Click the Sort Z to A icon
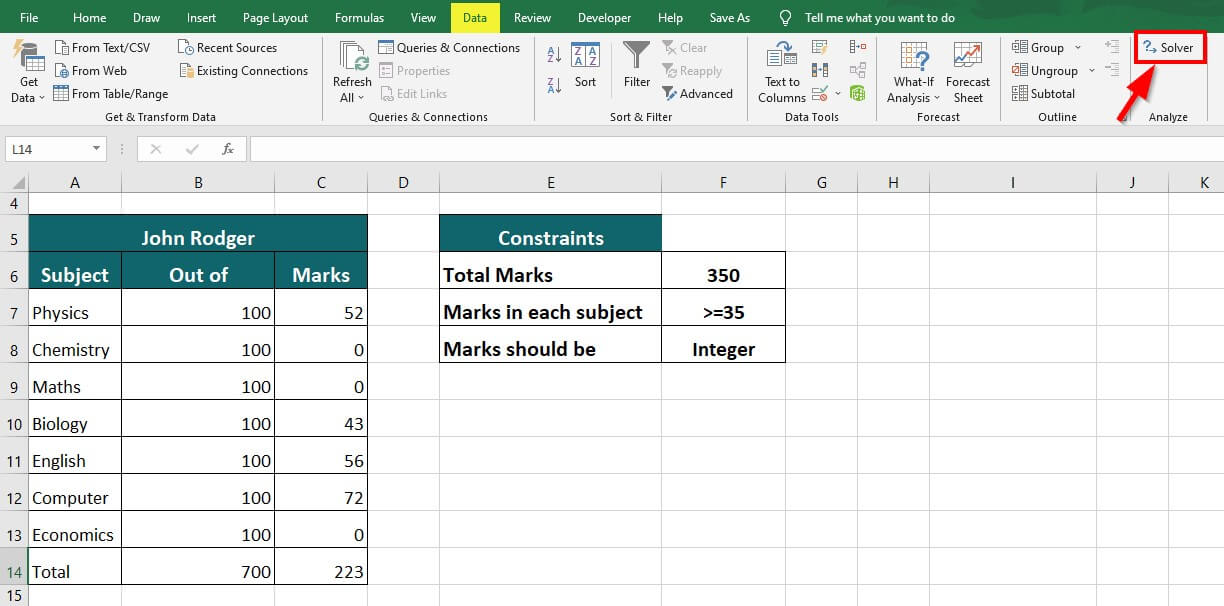This screenshot has height=606, width=1224. tap(554, 85)
